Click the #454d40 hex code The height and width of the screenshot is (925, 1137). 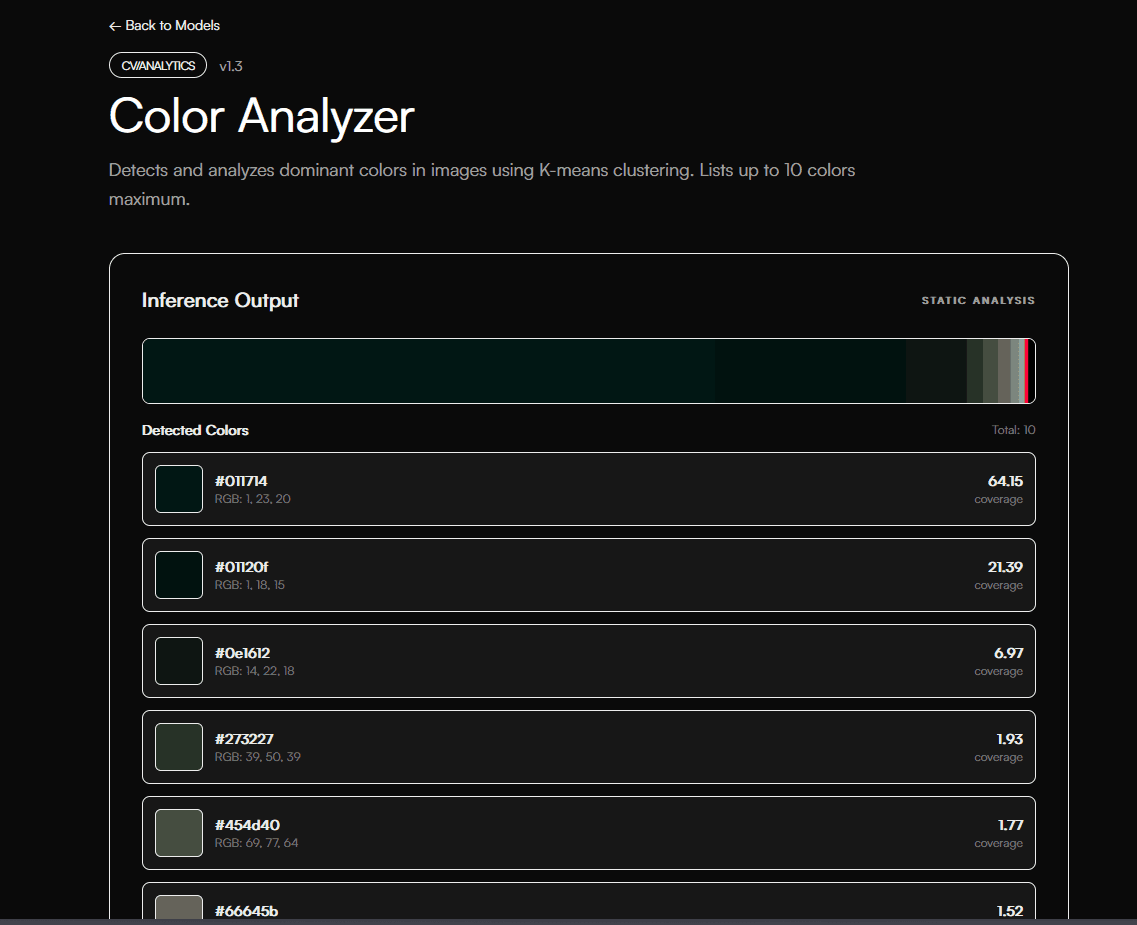point(247,825)
